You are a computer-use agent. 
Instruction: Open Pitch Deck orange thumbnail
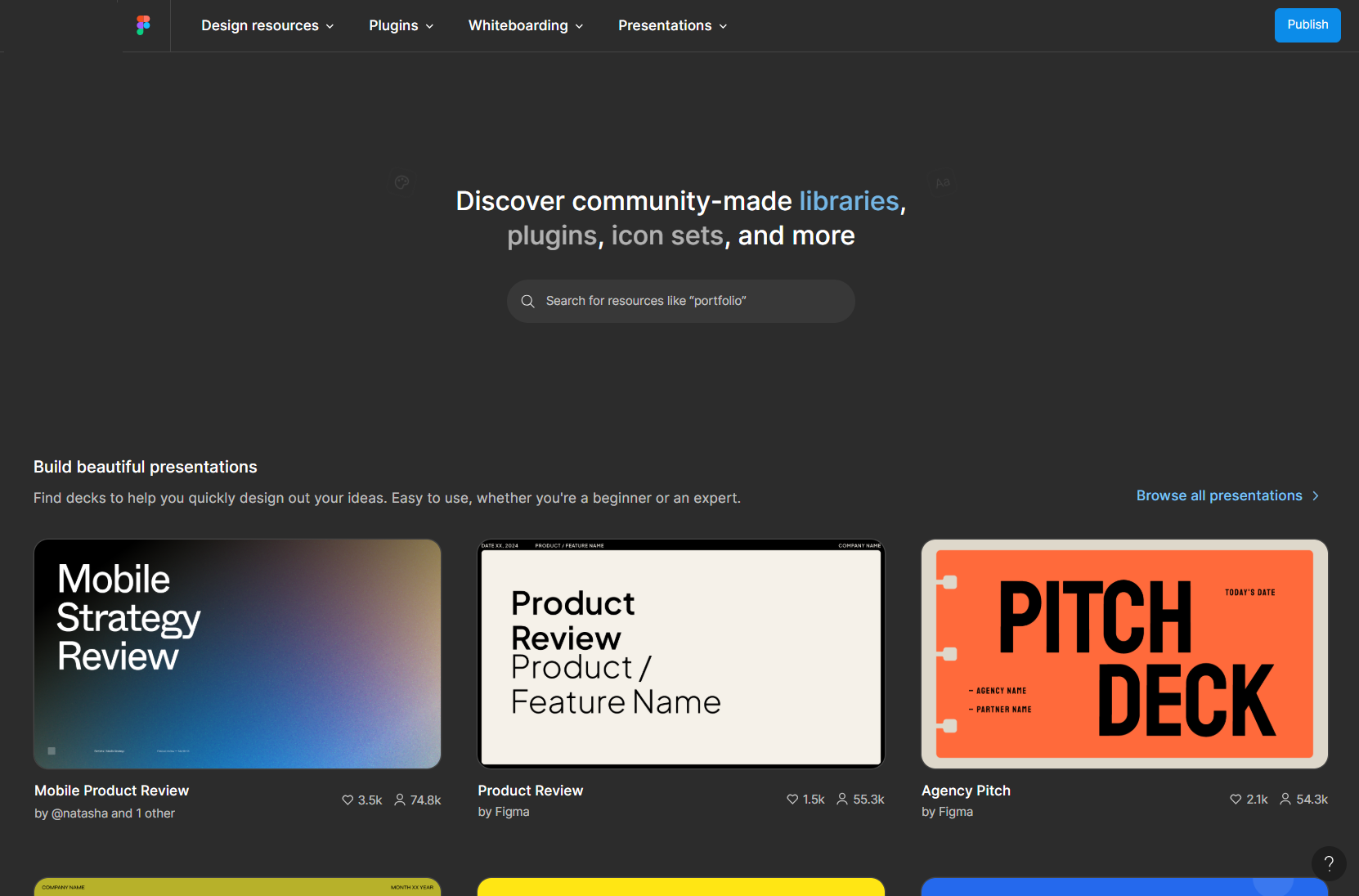pyautogui.click(x=1124, y=654)
